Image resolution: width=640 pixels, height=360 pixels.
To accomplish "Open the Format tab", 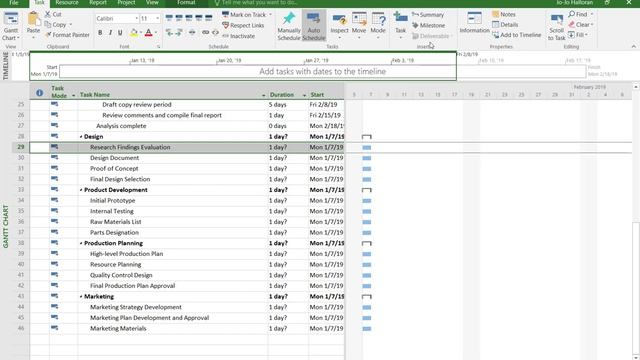I will coord(186,3).
